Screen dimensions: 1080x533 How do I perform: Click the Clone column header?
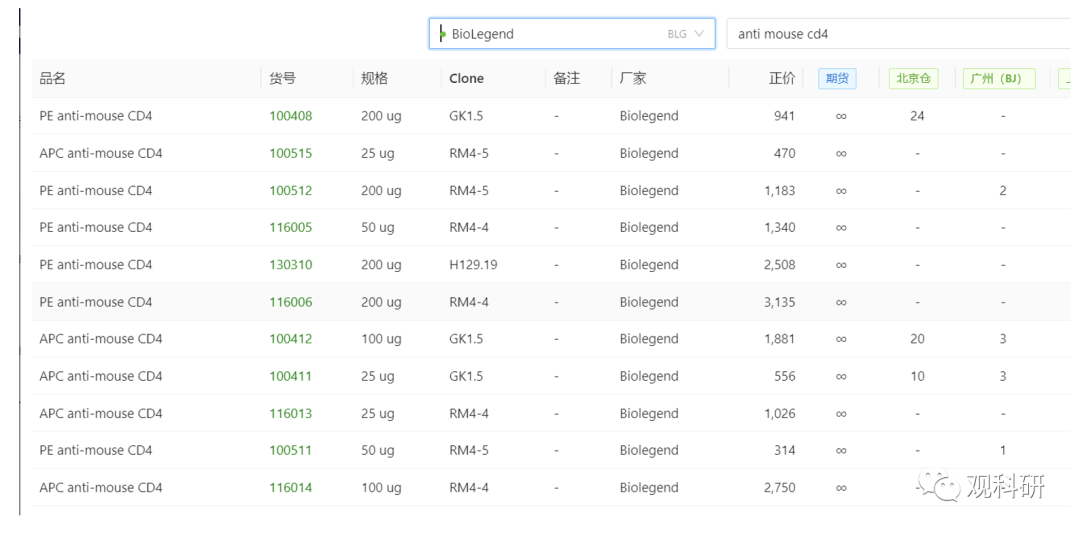(466, 79)
